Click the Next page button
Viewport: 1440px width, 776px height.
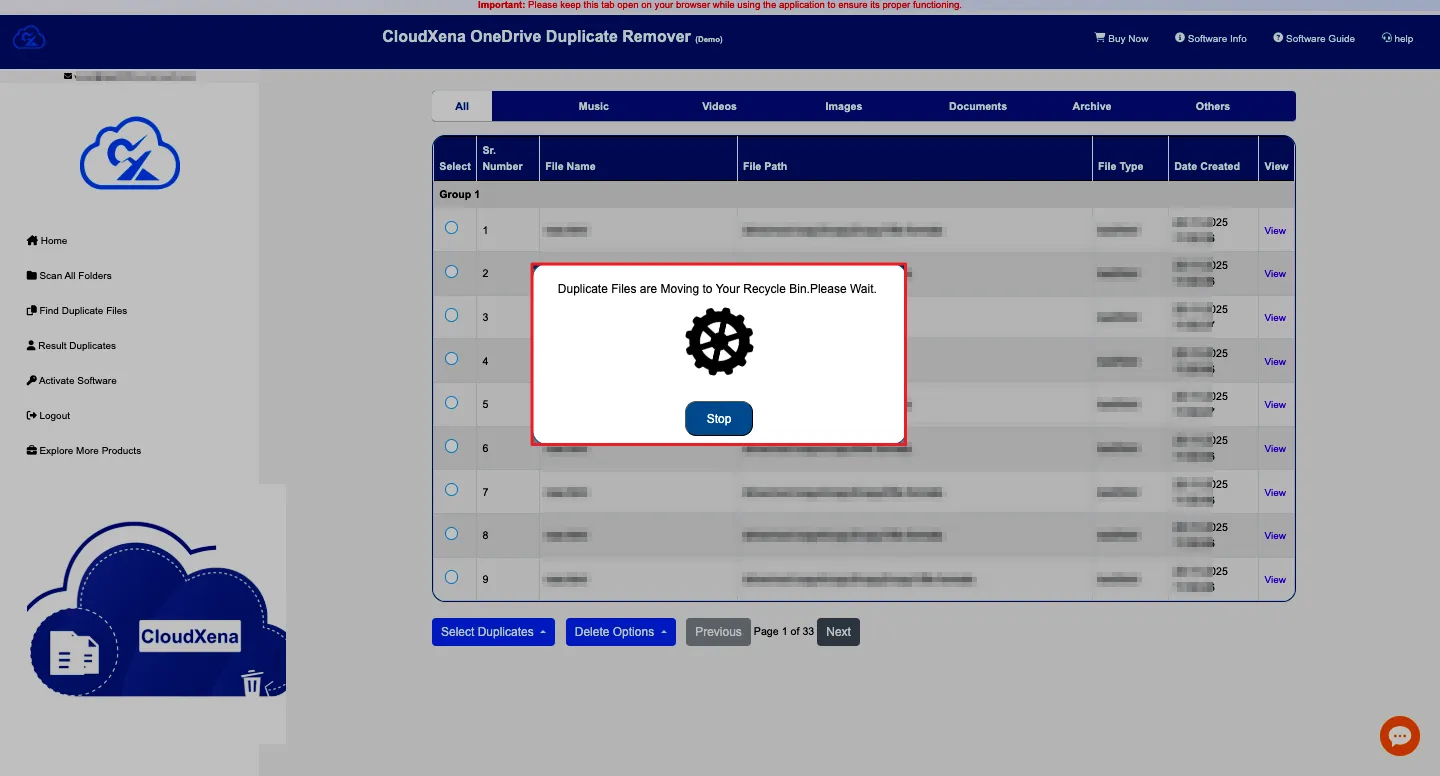[x=838, y=632]
